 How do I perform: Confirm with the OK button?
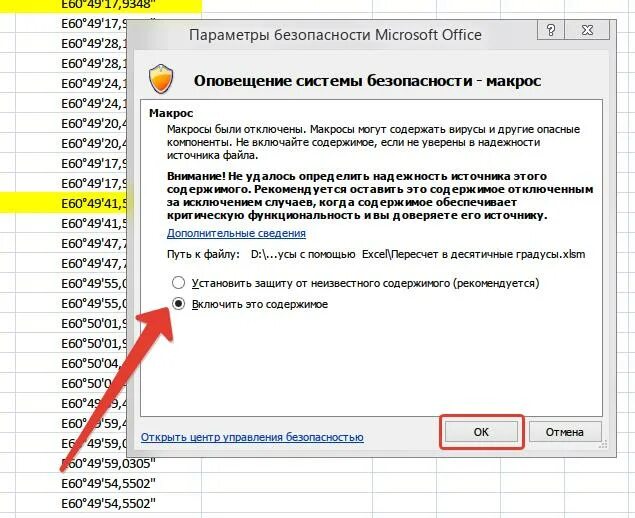481,432
